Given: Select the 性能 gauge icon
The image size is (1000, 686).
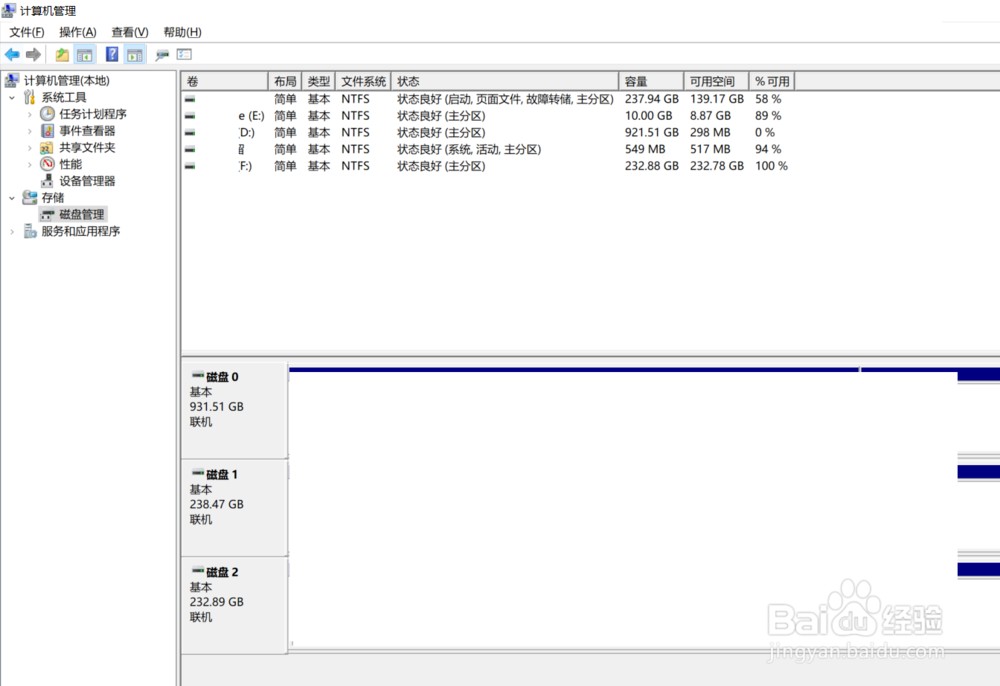Looking at the screenshot, I should [x=47, y=164].
